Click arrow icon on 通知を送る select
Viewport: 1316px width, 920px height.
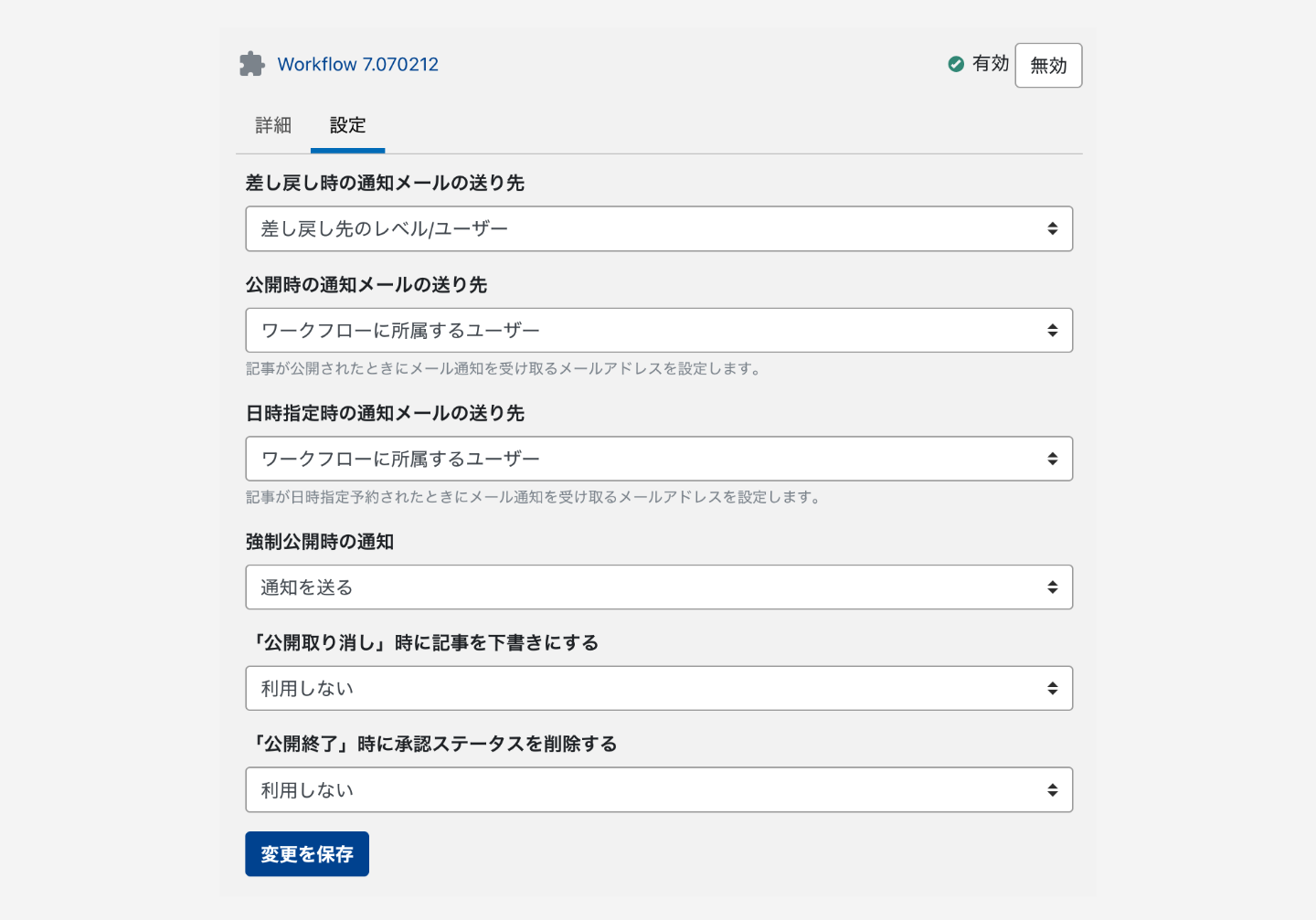pos(1052,587)
